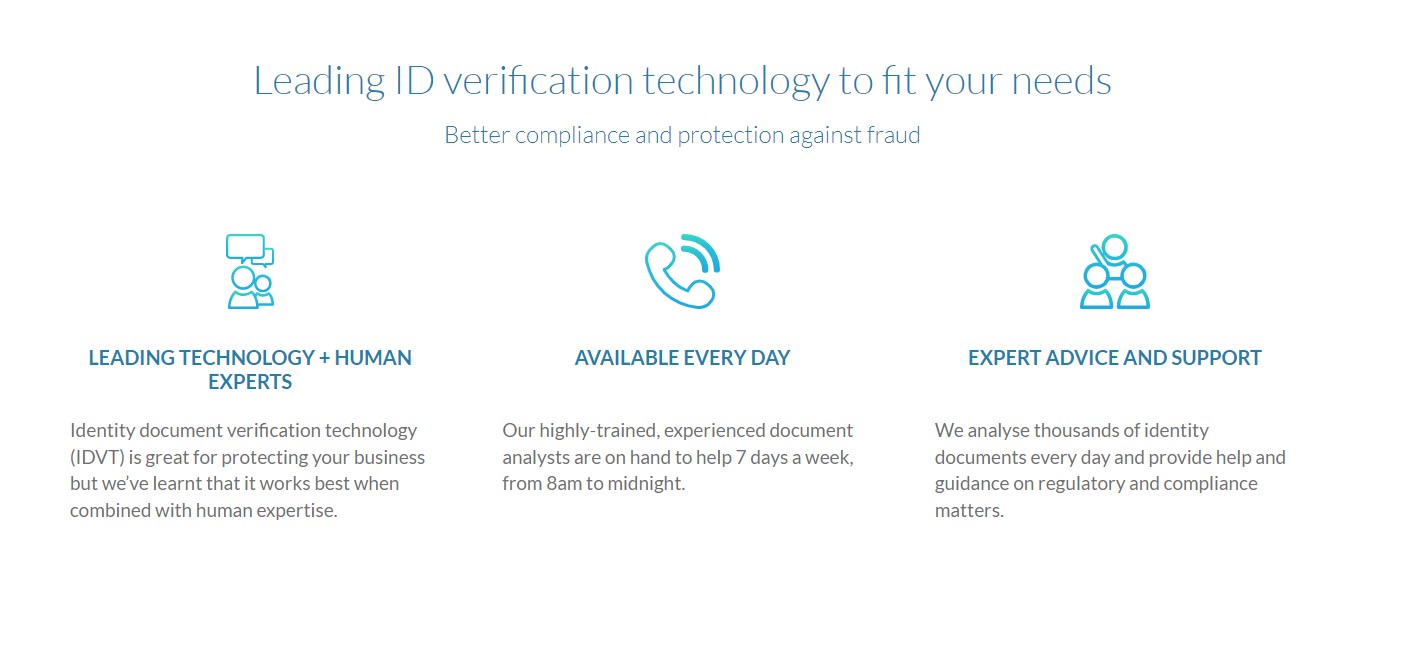Click the 'combined with human expertise' line
The height and width of the screenshot is (650, 1424).
(x=204, y=510)
